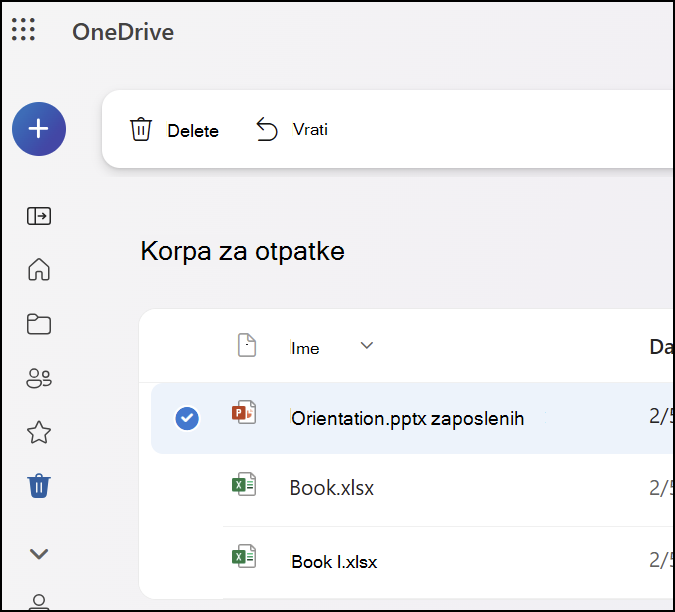Click the person icon at sidebar bottom
675x612 pixels.
point(39,602)
